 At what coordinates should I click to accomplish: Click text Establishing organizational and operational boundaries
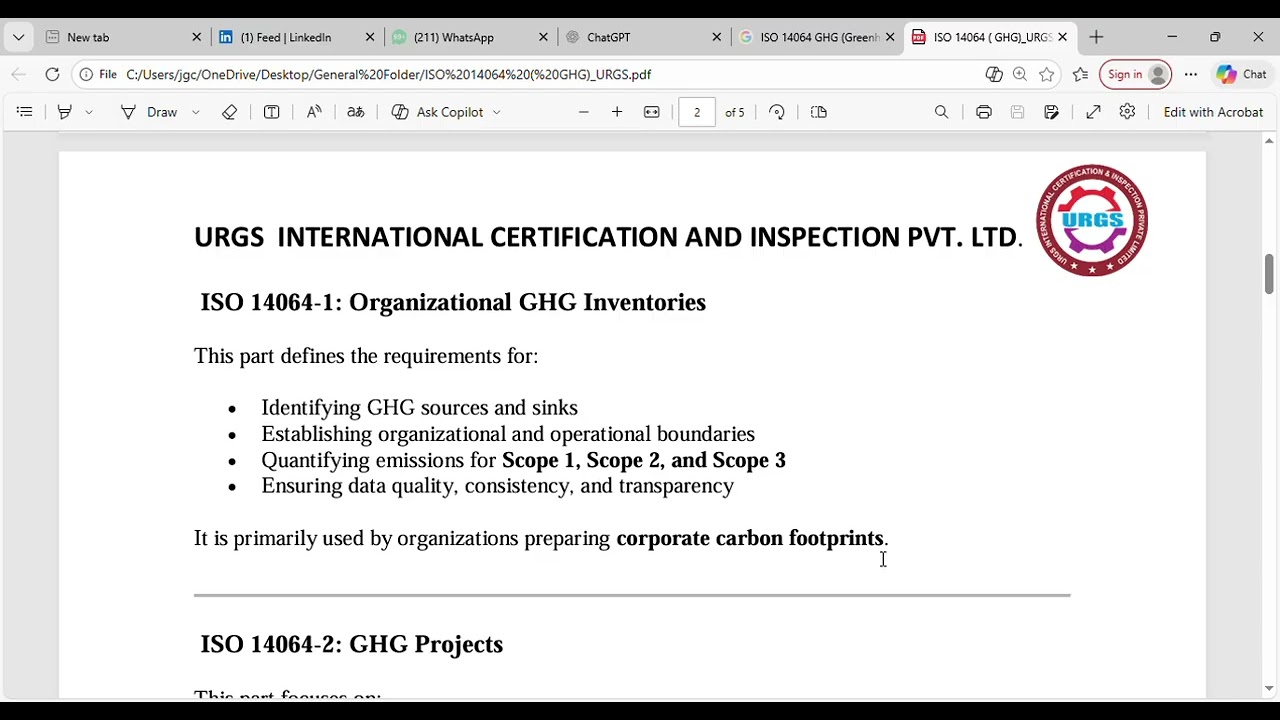pyautogui.click(x=508, y=434)
